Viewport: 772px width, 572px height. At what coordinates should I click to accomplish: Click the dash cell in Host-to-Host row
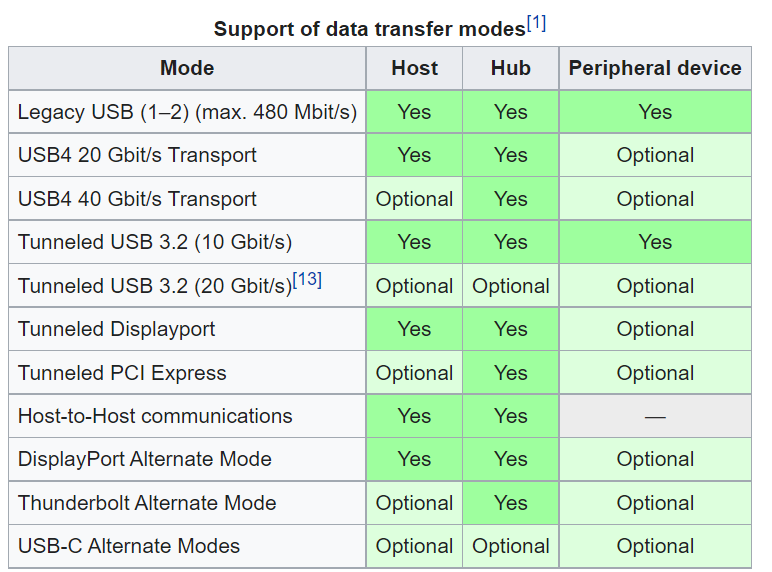coord(655,416)
